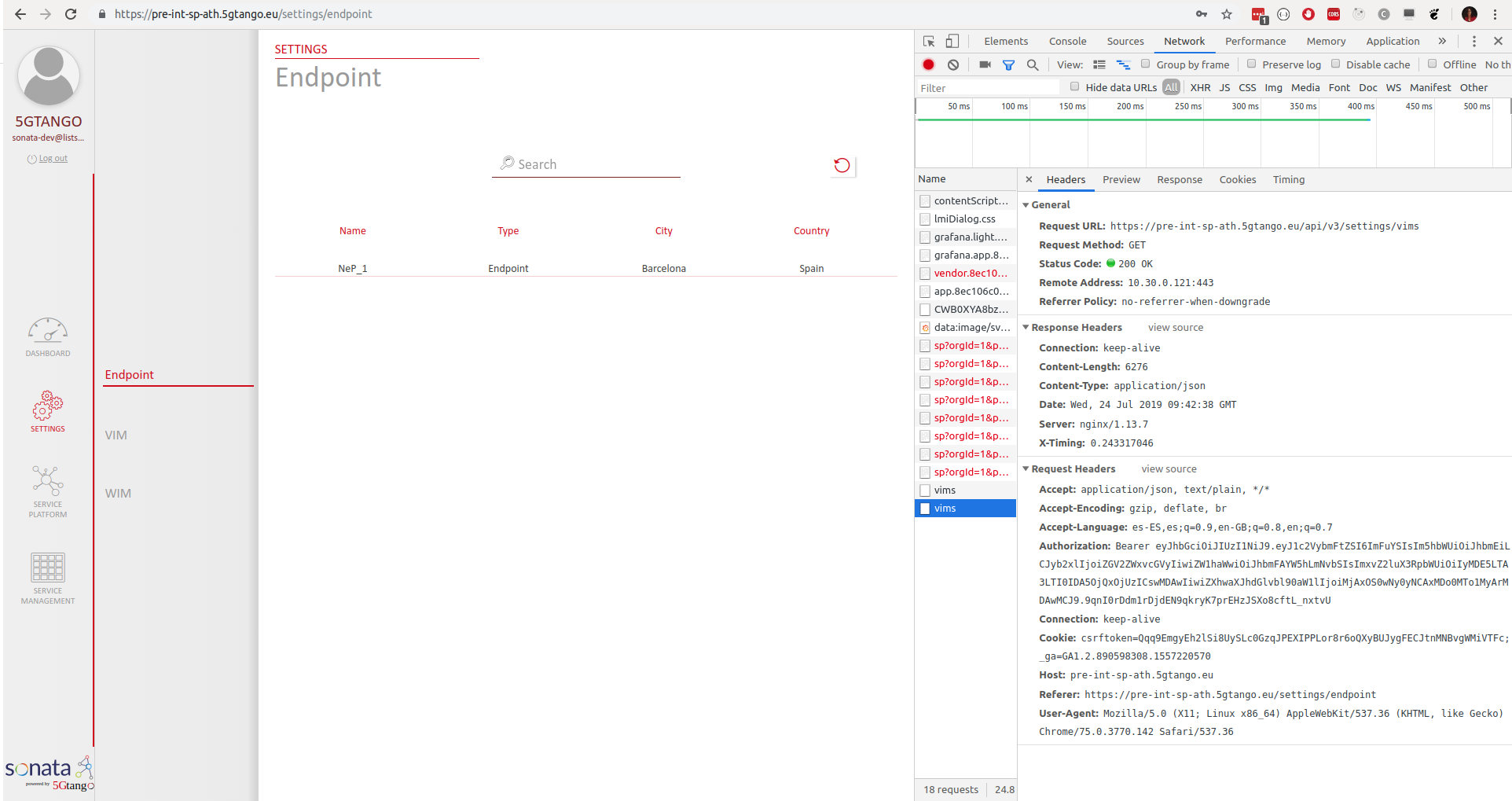Collapse the Response Headers section
This screenshot has height=801, width=1512.
point(1026,327)
